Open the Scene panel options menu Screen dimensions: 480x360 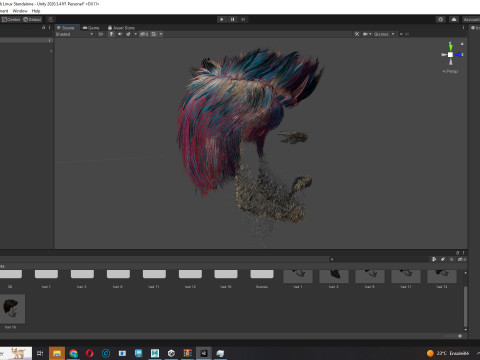point(463,28)
